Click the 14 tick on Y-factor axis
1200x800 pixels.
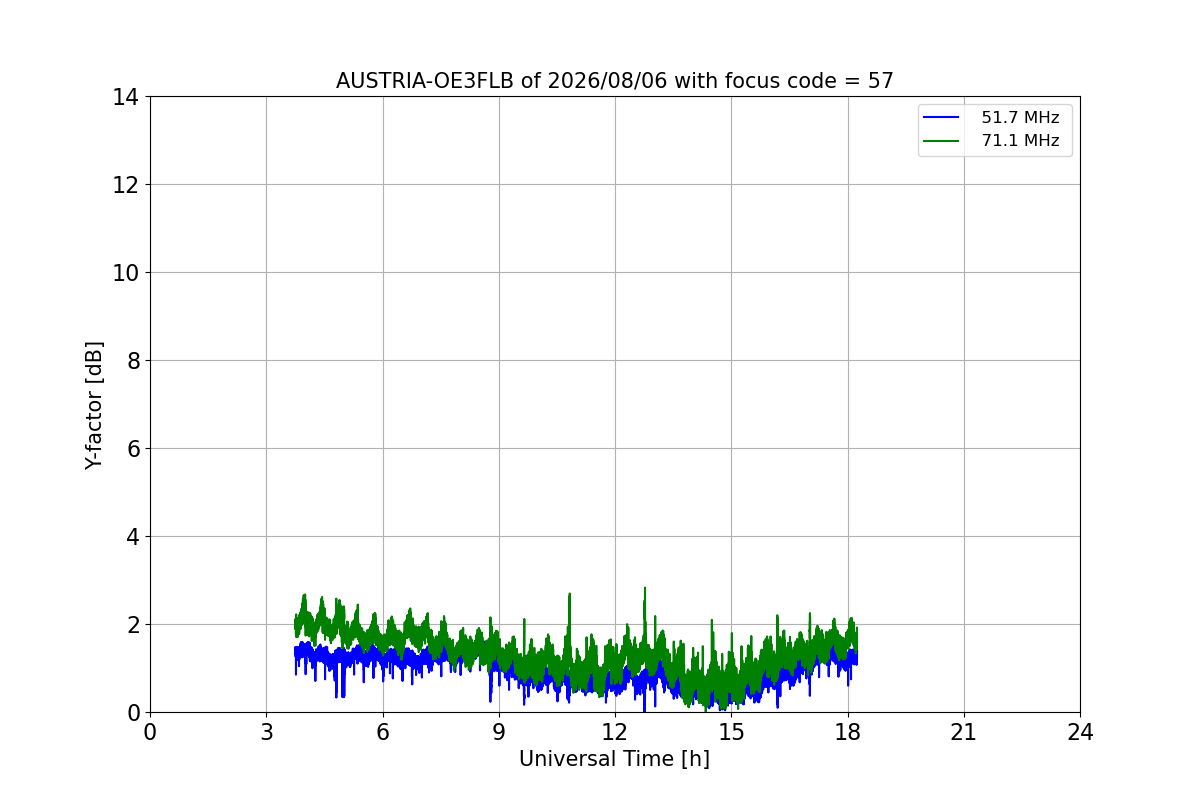click(x=126, y=97)
